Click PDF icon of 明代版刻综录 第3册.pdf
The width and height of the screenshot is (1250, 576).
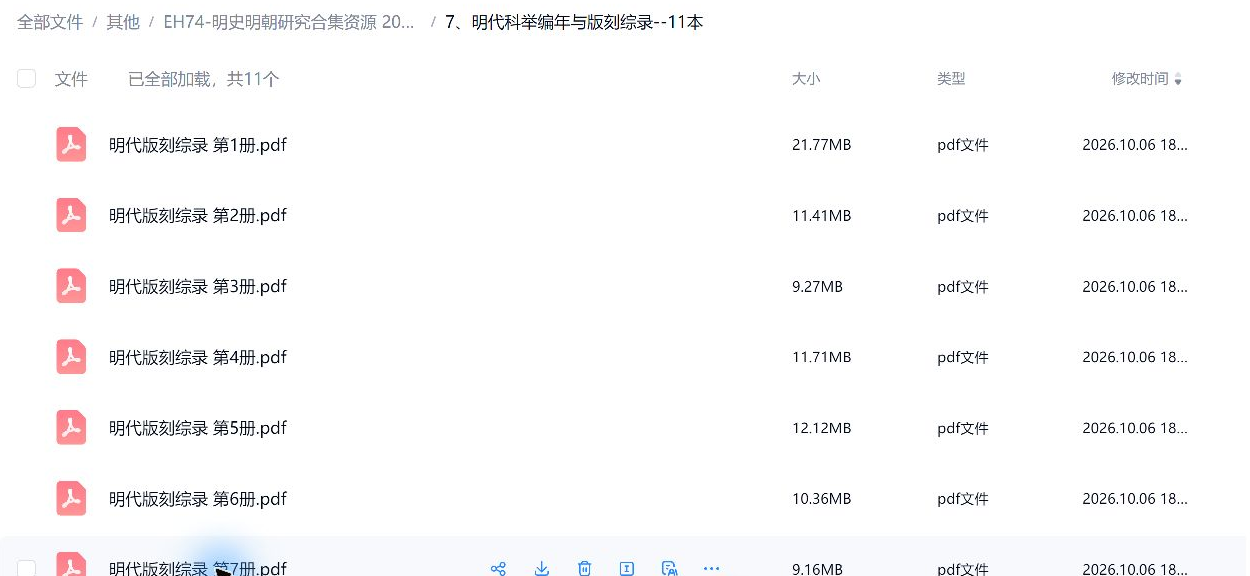point(71,286)
